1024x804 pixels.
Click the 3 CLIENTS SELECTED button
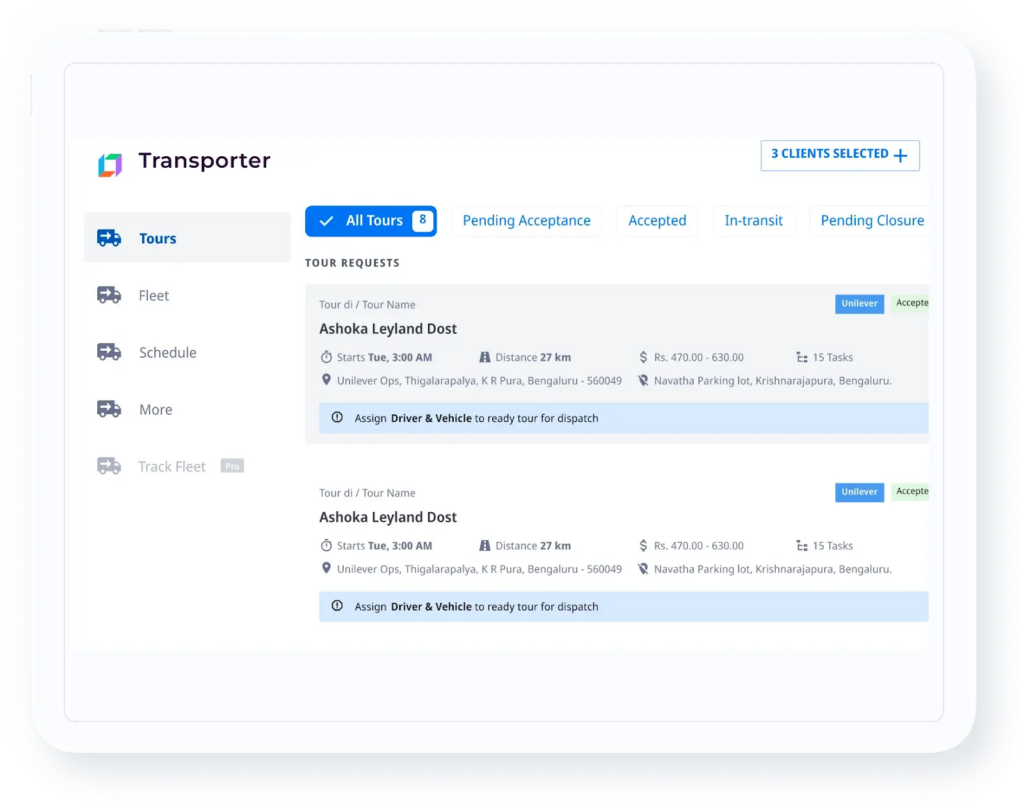(832, 155)
